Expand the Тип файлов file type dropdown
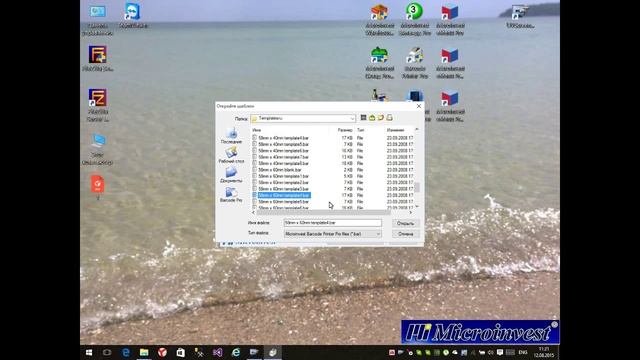 pos(378,234)
